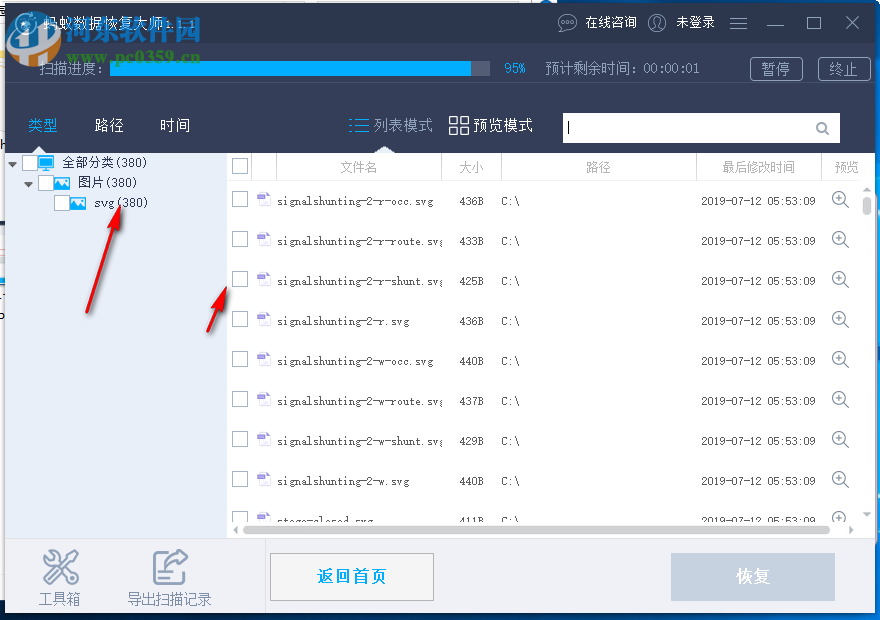Check the box for signalshunting-2-r.svg
Image resolution: width=880 pixels, height=620 pixels.
click(x=240, y=320)
